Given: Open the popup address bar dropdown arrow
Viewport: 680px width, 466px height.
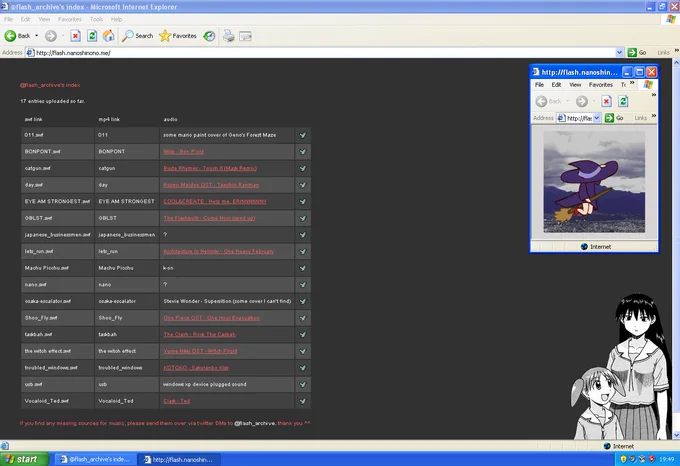Looking at the screenshot, I should click(x=597, y=118).
